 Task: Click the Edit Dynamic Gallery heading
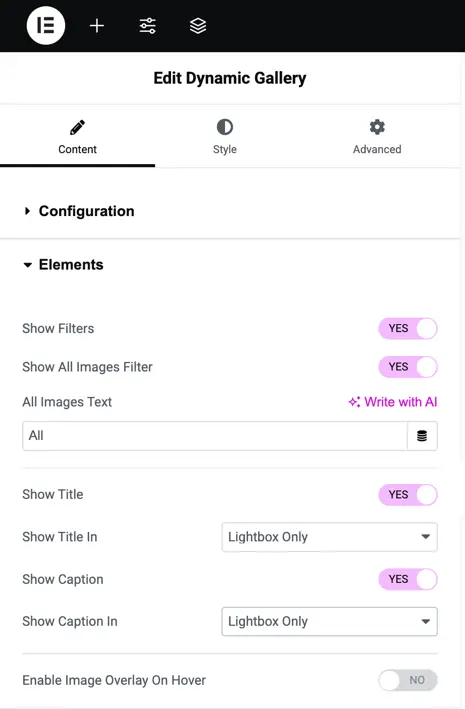[230, 78]
